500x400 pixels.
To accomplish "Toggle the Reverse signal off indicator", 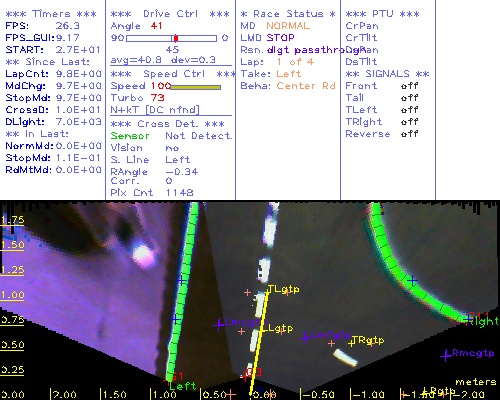I will pyautogui.click(x=410, y=134).
